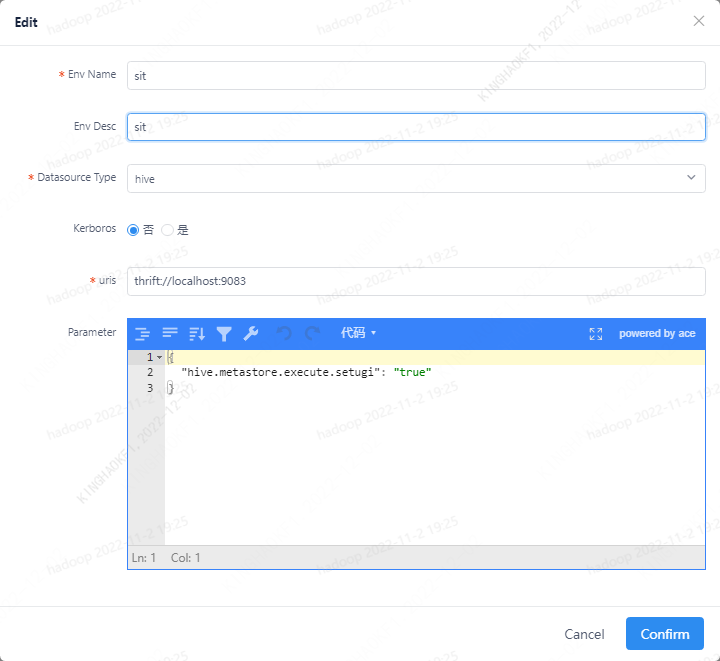Click into the Env Desc input field
Viewport: 720px width, 661px height.
pos(416,127)
